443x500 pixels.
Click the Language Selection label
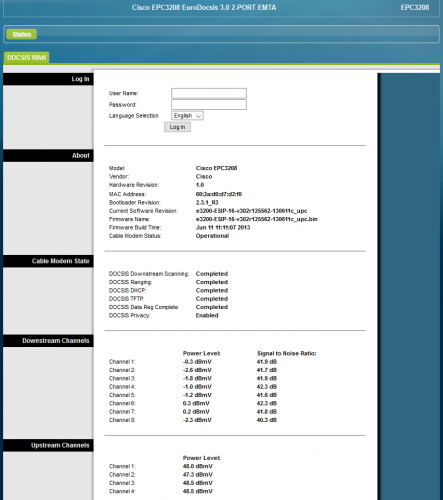coord(134,116)
